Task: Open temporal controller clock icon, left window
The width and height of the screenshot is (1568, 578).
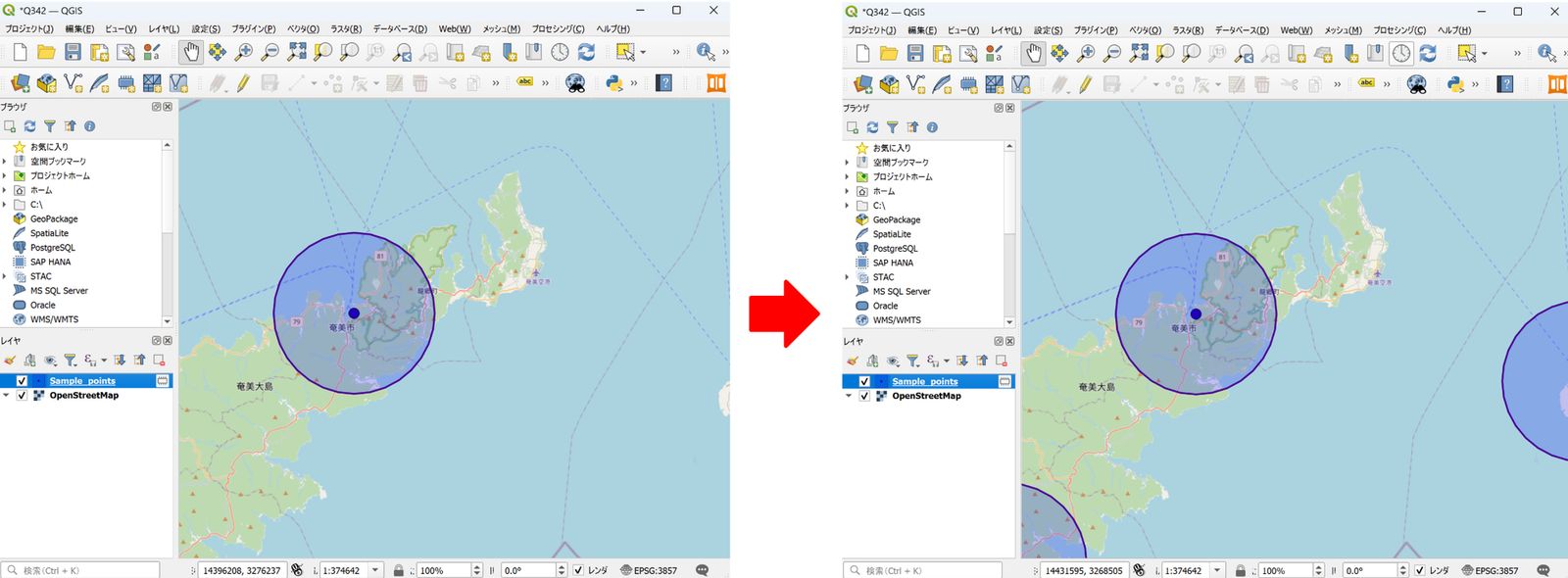Action: [560, 52]
